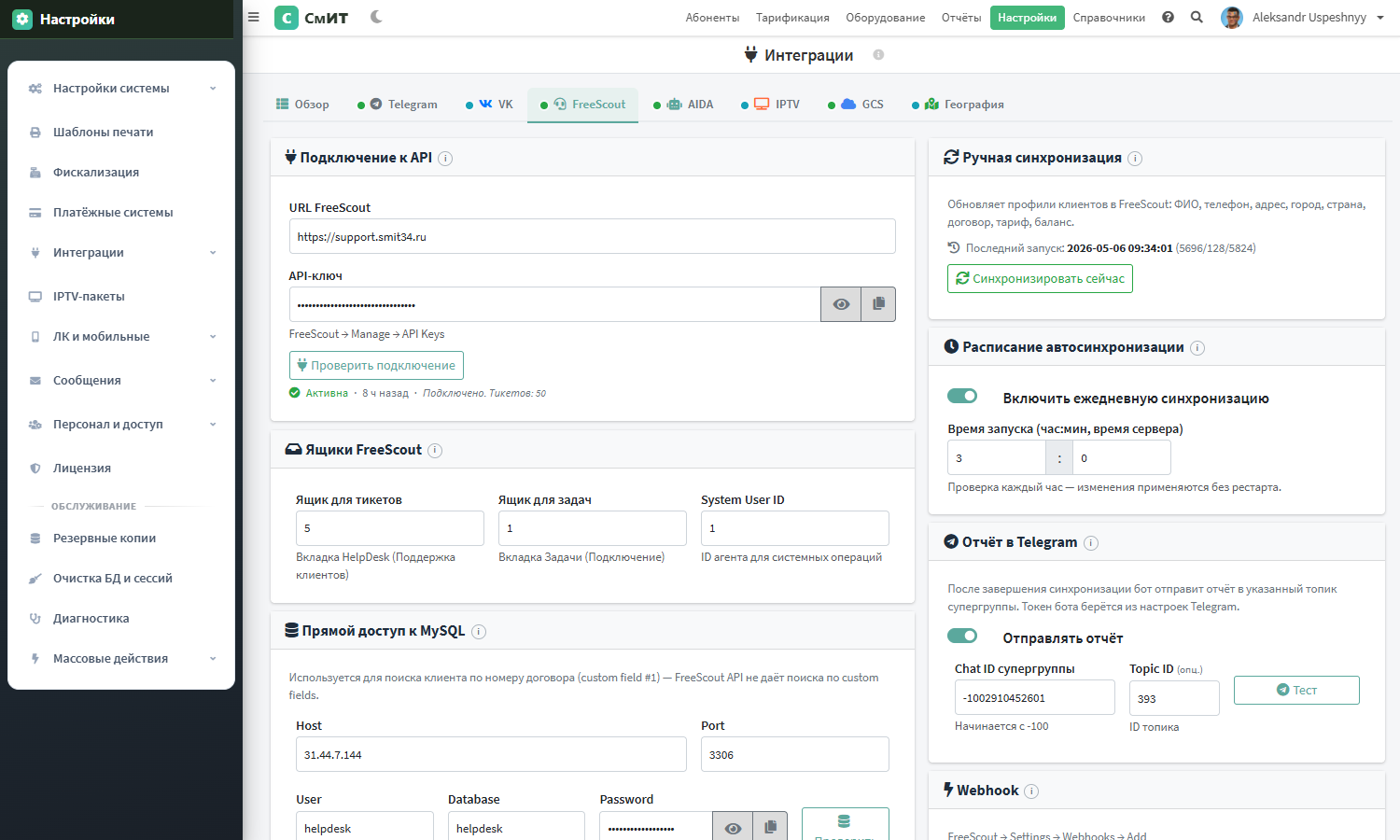
Task: Click Ящик для задач input field
Action: click(x=592, y=528)
